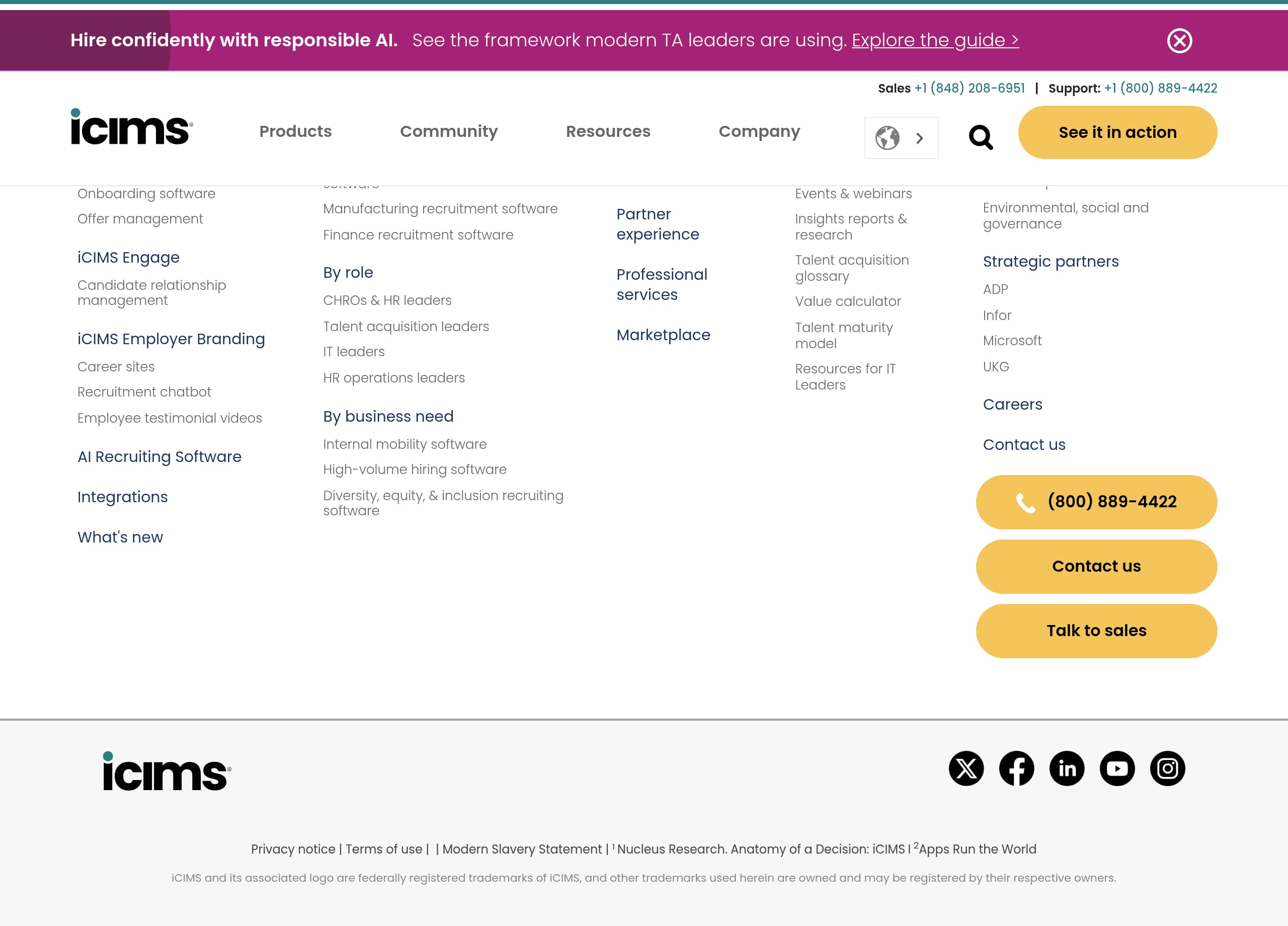This screenshot has width=1288, height=926.
Task: Expand the Products navigation menu
Action: (x=295, y=131)
